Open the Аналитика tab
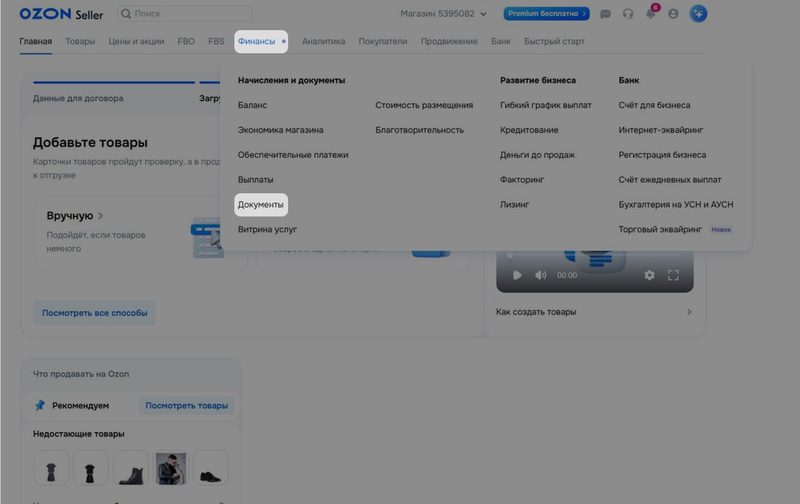Screen dimensions: 800x504 coord(323,41)
